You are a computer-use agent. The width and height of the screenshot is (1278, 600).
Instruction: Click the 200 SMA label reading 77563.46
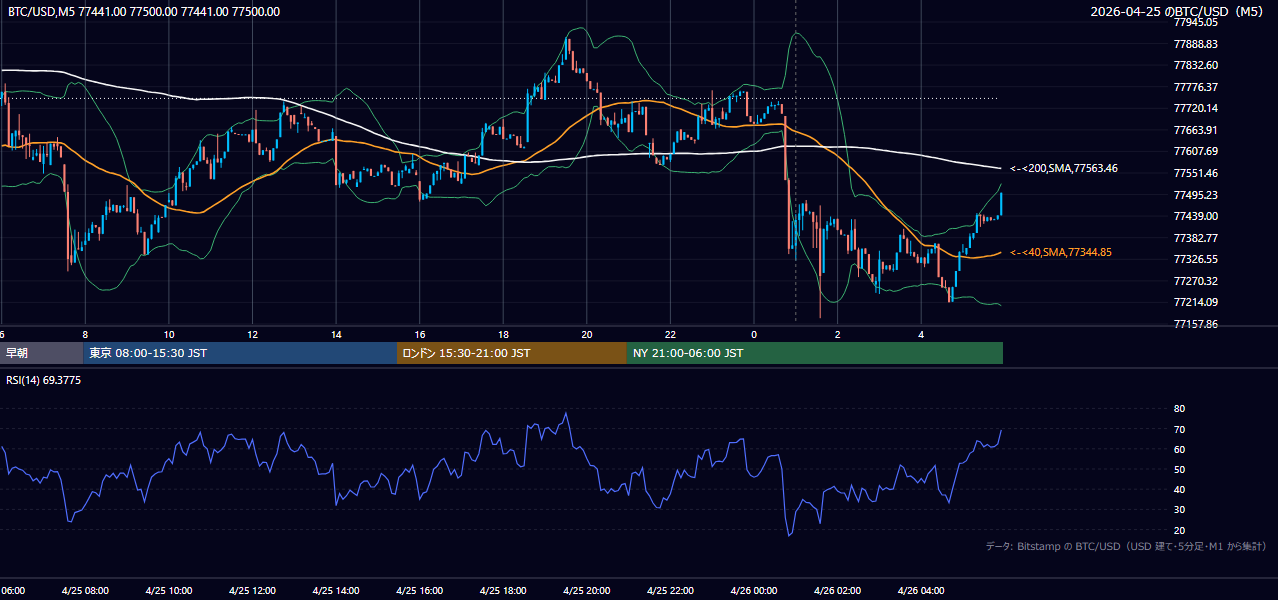coord(1064,168)
